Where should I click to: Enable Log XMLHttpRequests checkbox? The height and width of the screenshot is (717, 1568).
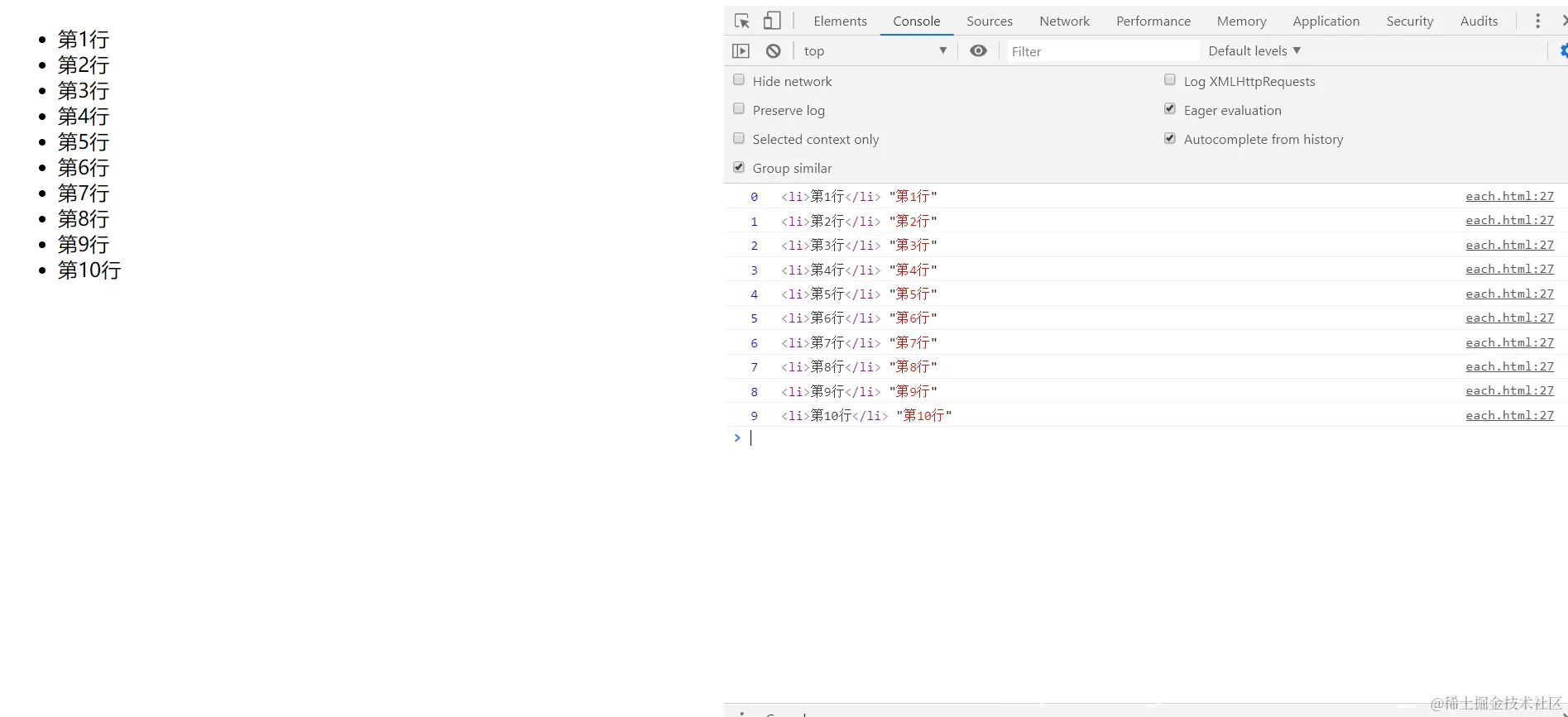[1170, 80]
